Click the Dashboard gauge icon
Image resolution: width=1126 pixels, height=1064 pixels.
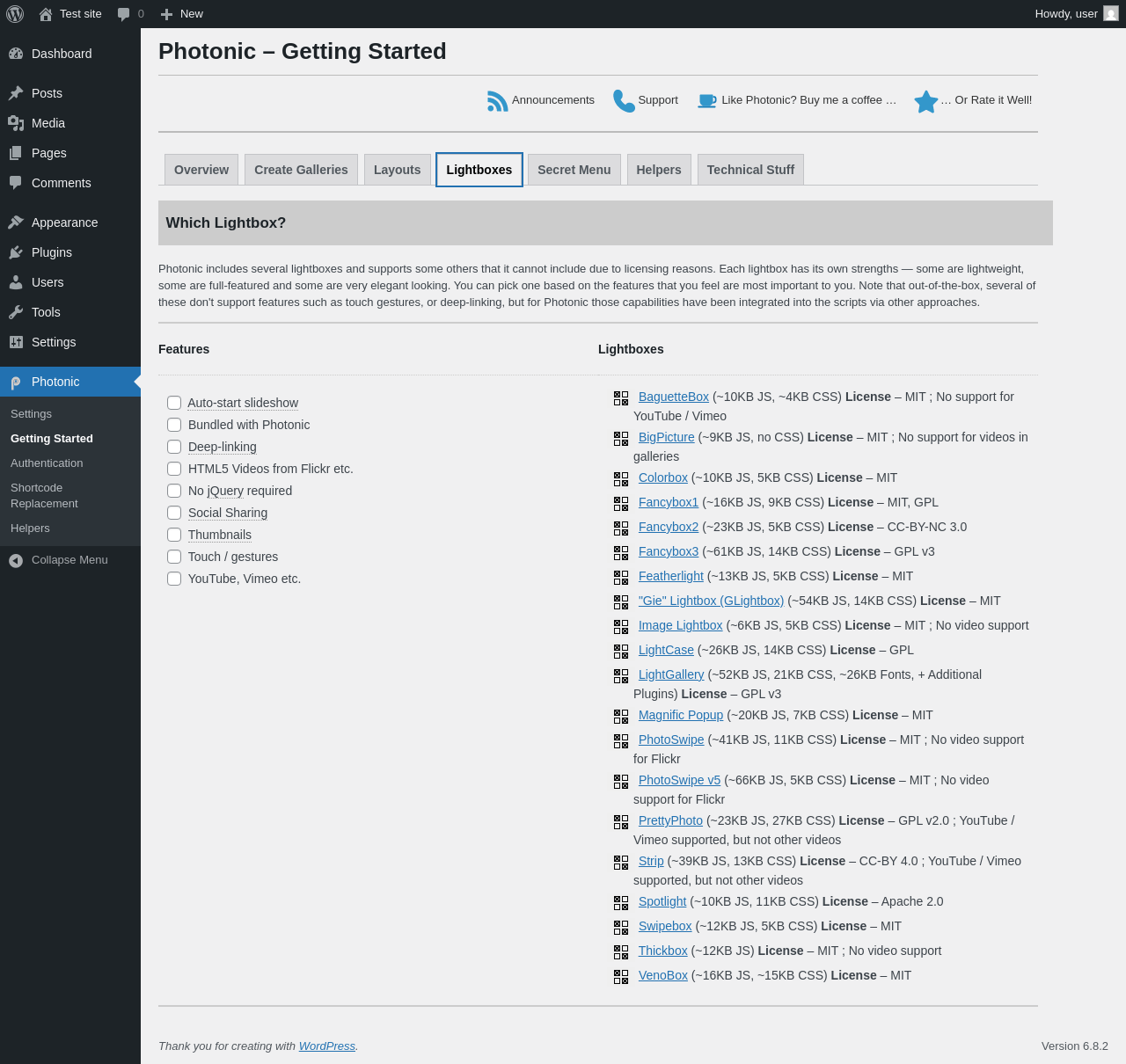(16, 54)
